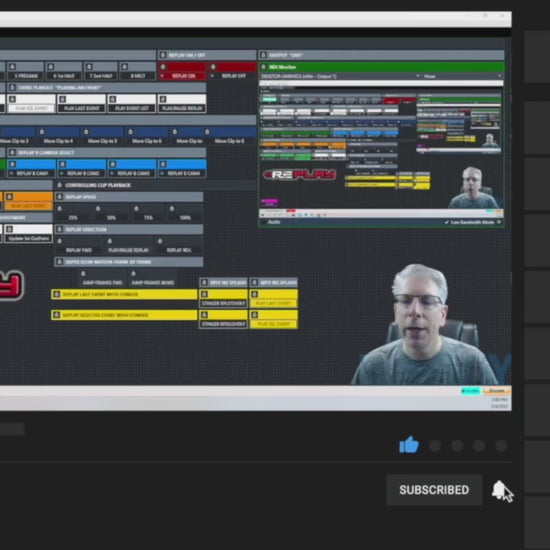Click lock icon on 5 PREGAME tile

12,67
